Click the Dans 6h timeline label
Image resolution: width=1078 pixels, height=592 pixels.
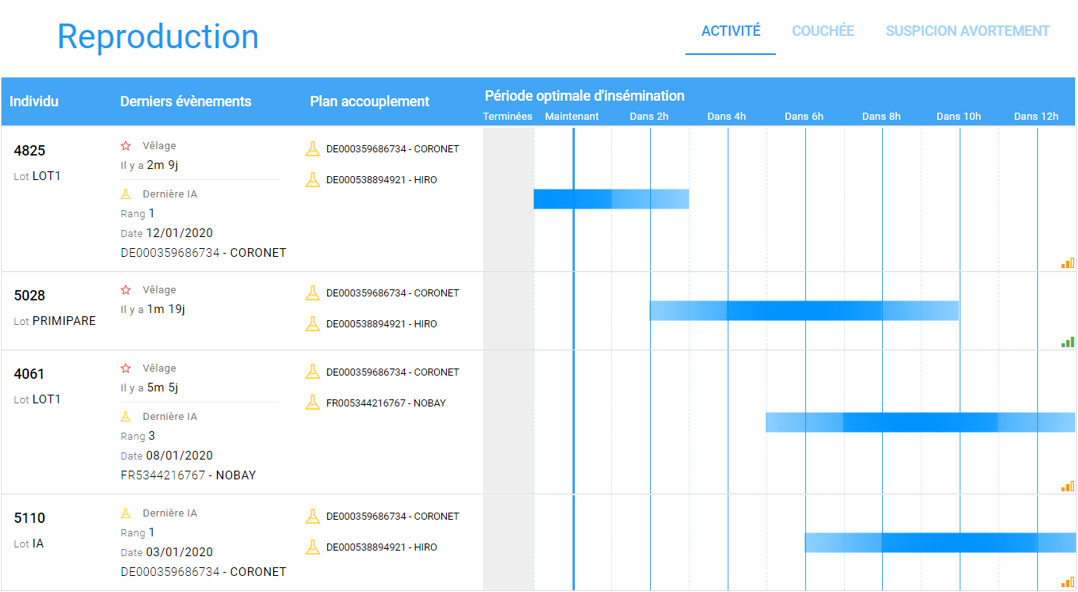[804, 116]
